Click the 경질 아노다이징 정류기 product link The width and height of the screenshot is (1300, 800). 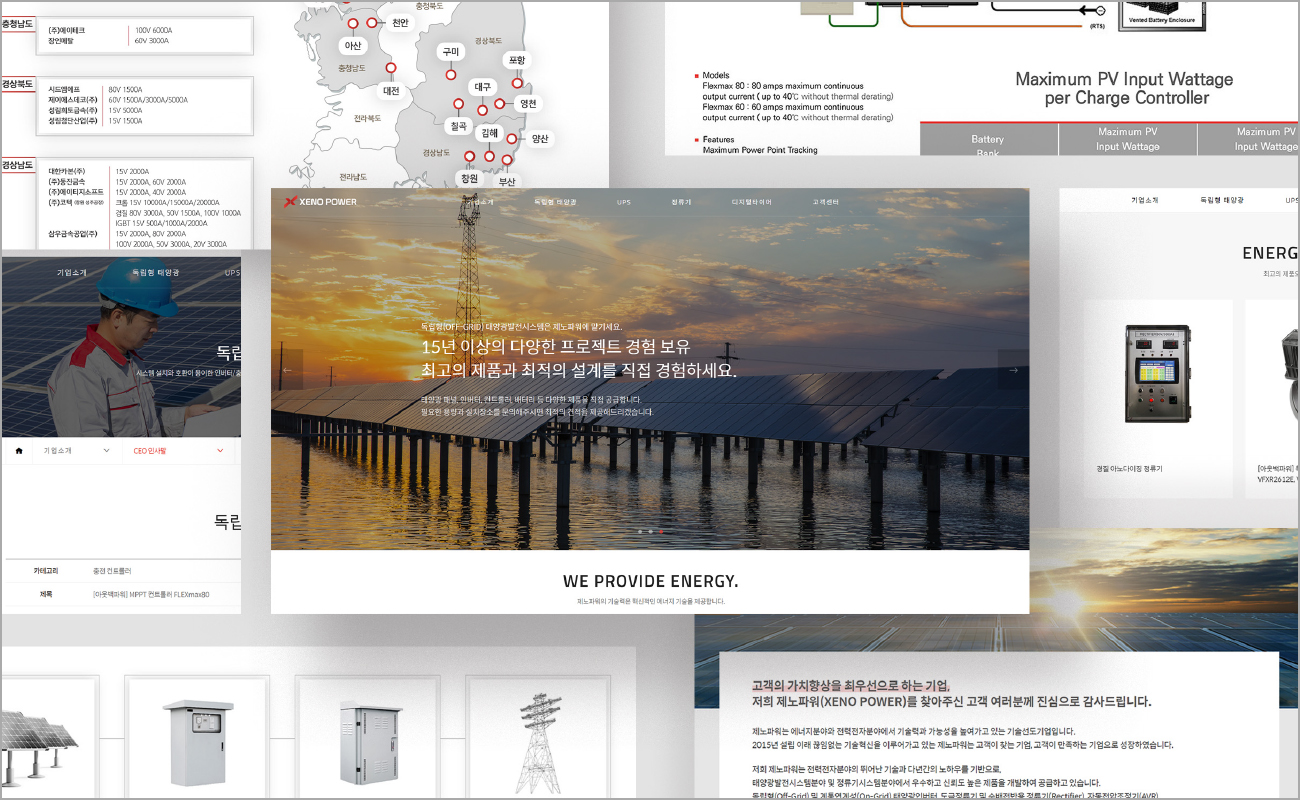point(1129,468)
